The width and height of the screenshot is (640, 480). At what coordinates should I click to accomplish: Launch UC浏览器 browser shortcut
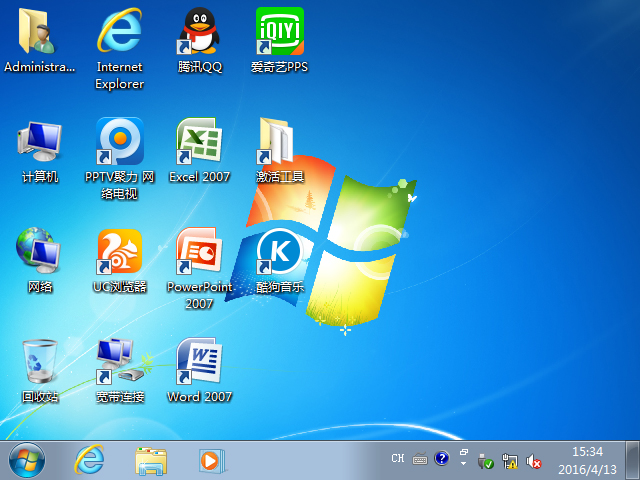119,260
